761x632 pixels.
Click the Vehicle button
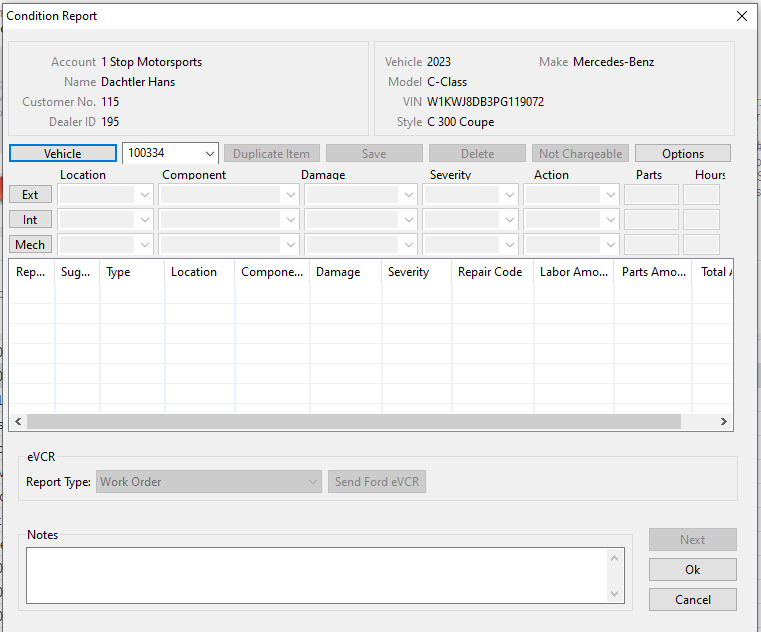coord(62,154)
